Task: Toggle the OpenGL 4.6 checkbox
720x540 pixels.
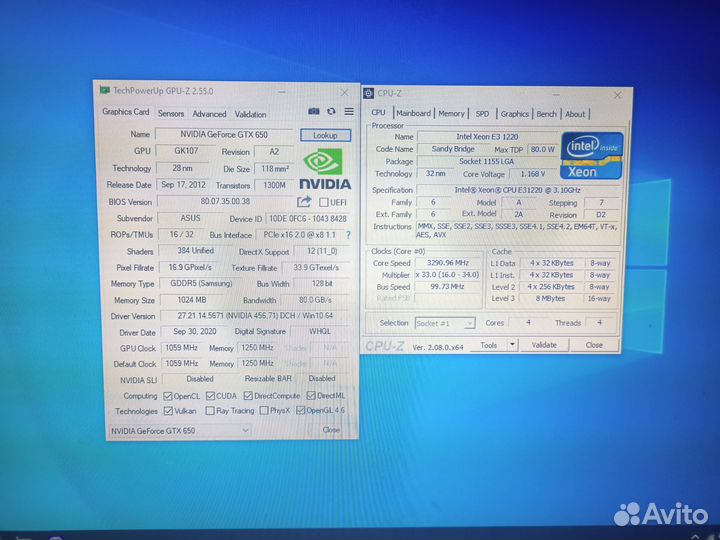Action: [x=300, y=410]
